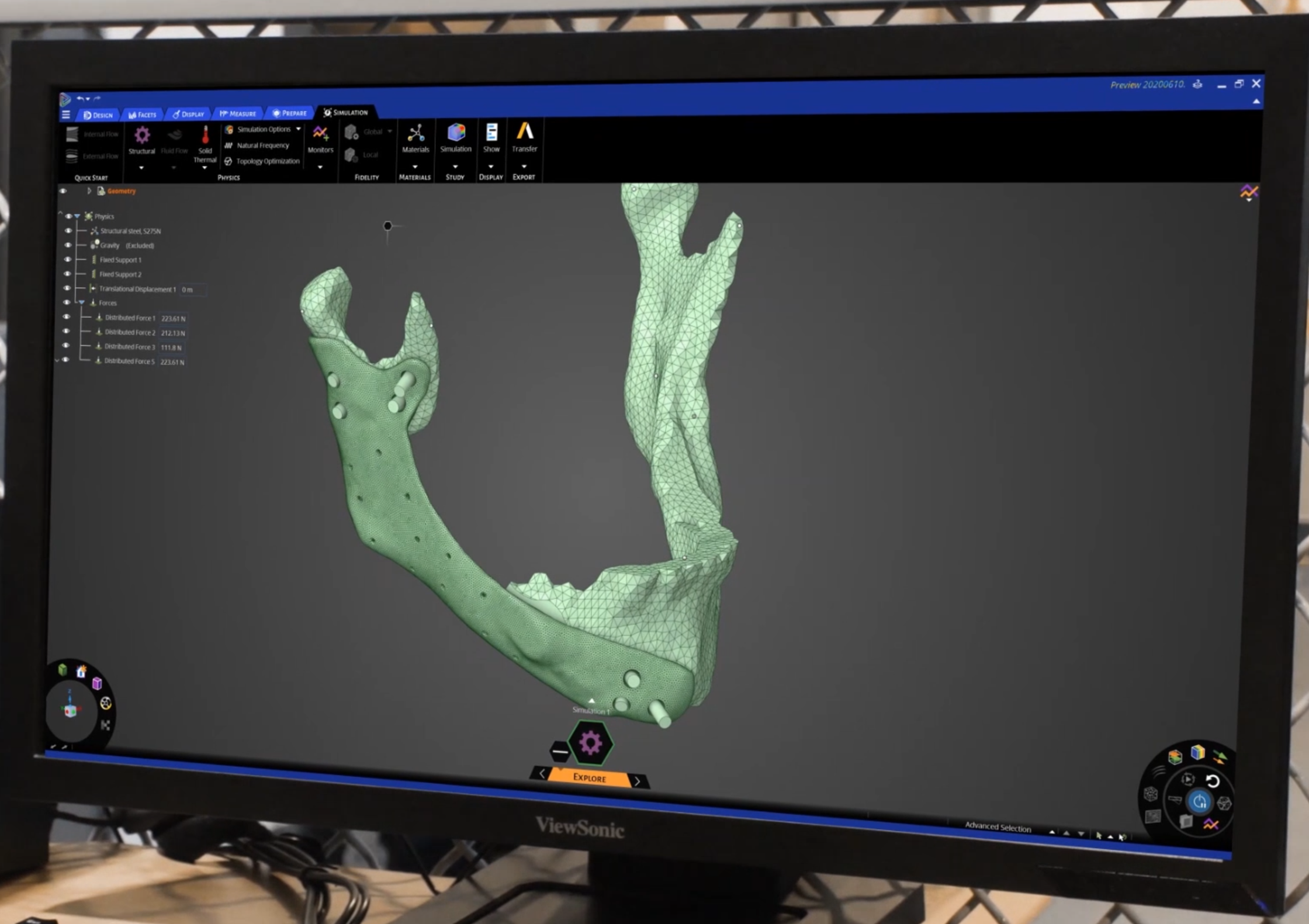Click the purple gear Simulation 1 hexagon
Image resolution: width=1309 pixels, height=924 pixels.
coord(590,743)
